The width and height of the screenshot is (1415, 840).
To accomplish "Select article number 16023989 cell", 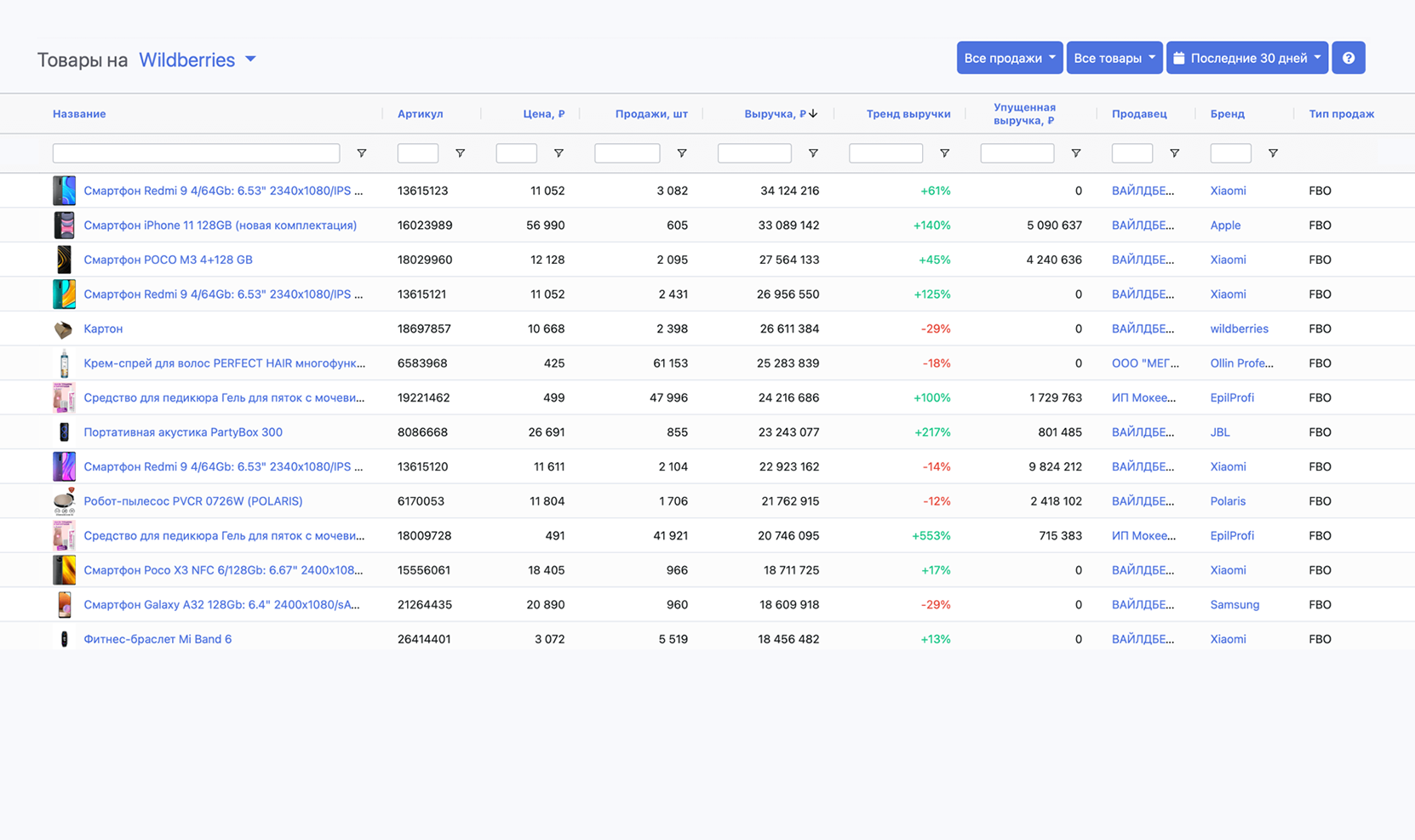I will tap(425, 226).
